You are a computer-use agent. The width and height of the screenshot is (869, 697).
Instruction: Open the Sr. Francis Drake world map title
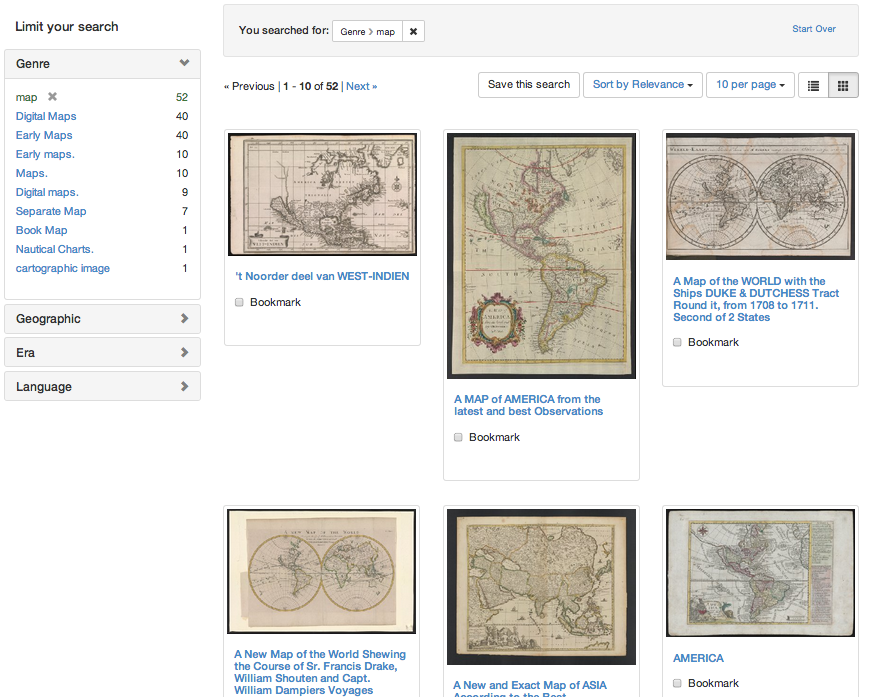pyautogui.click(x=320, y=672)
